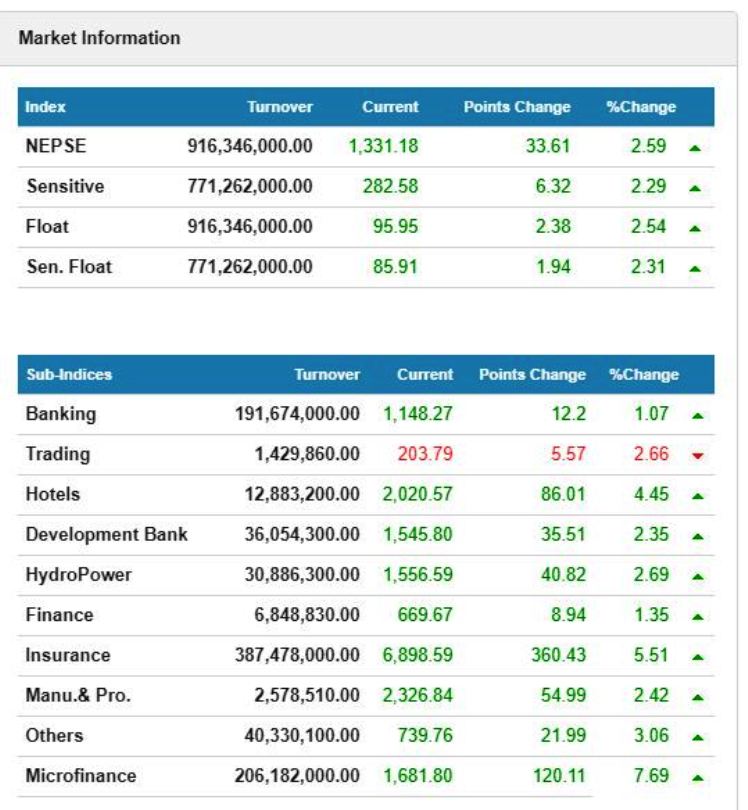Image resolution: width=748 pixels, height=810 pixels.
Task: Click NEPSE current value 1,331.18
Action: [x=383, y=146]
